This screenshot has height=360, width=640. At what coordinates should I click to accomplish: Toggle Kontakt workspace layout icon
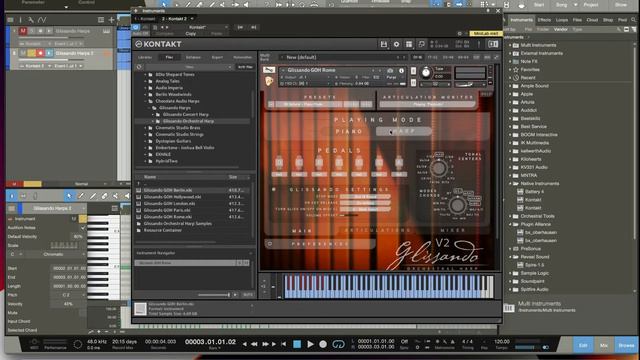point(409,44)
